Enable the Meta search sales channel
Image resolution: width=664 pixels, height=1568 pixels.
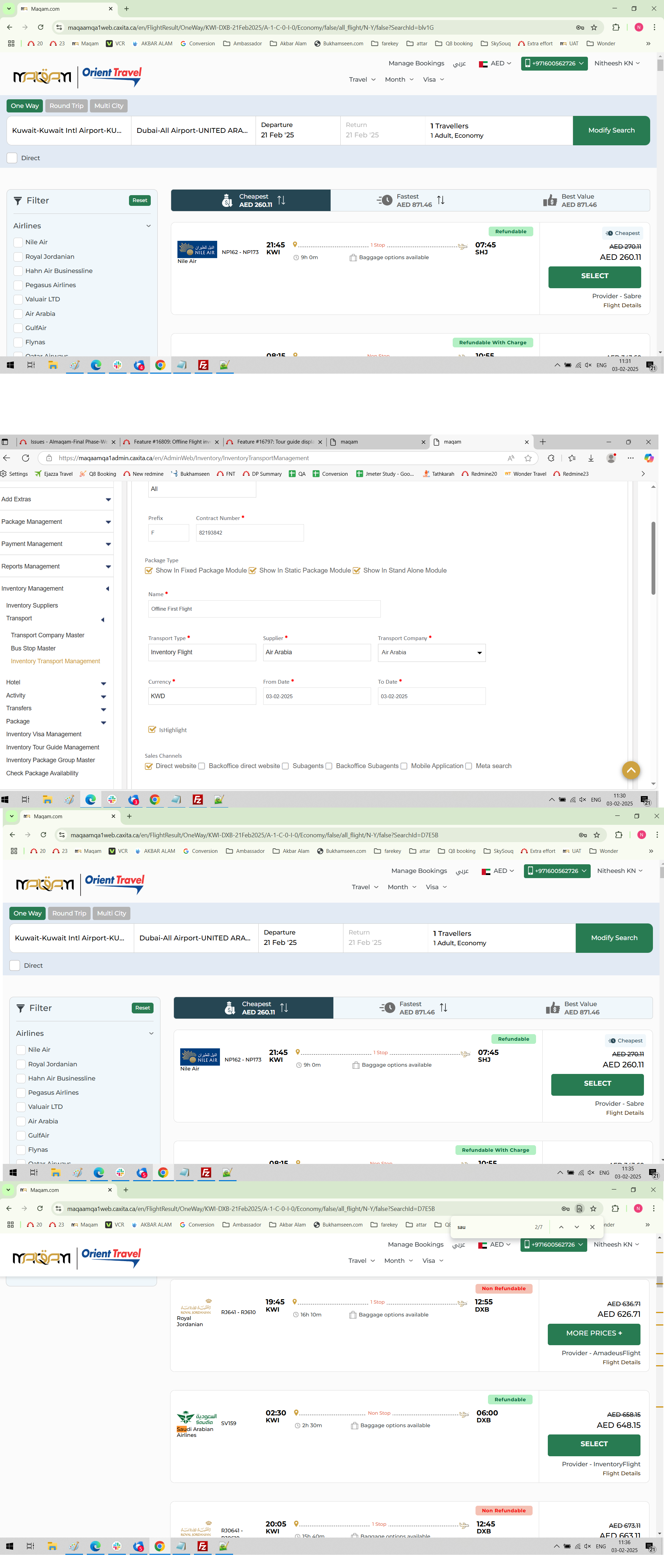(469, 766)
